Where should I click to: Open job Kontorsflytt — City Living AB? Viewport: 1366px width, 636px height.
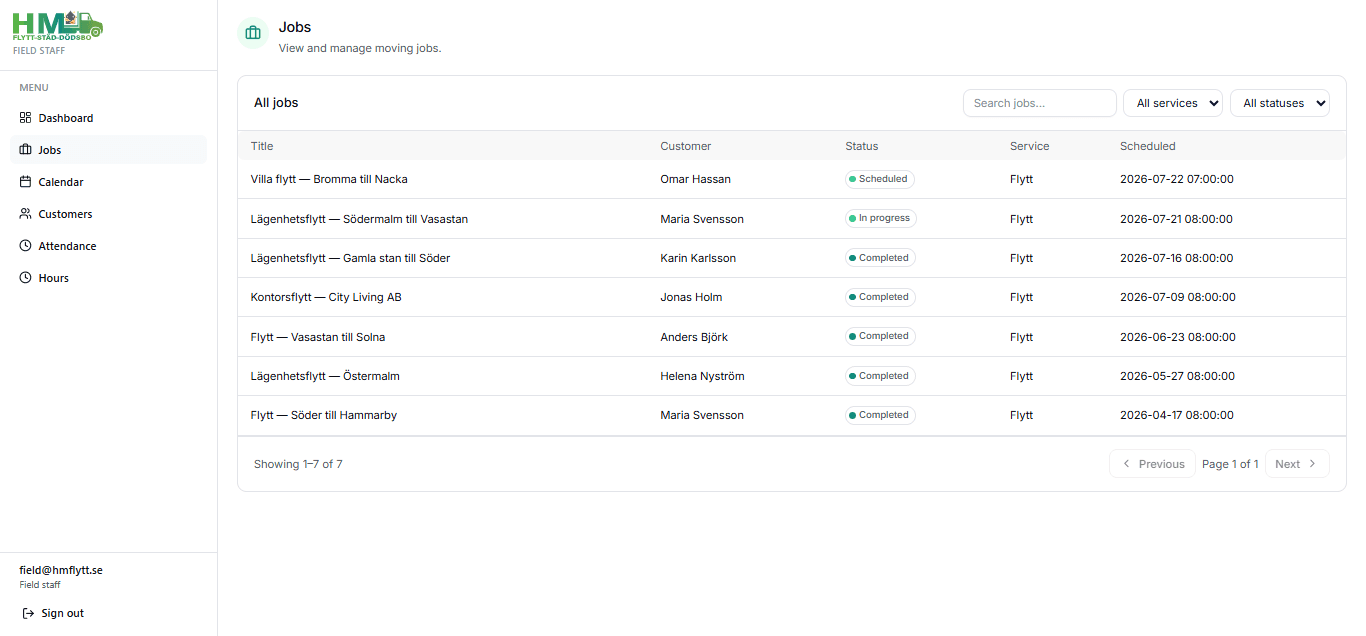click(326, 297)
